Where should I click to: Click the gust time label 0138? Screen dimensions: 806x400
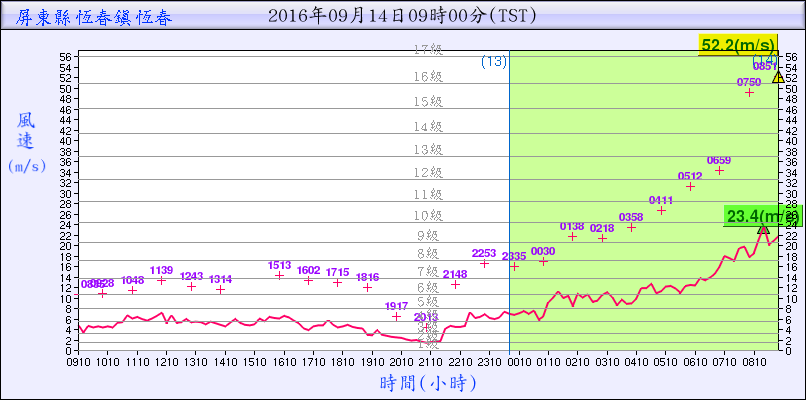tap(572, 226)
